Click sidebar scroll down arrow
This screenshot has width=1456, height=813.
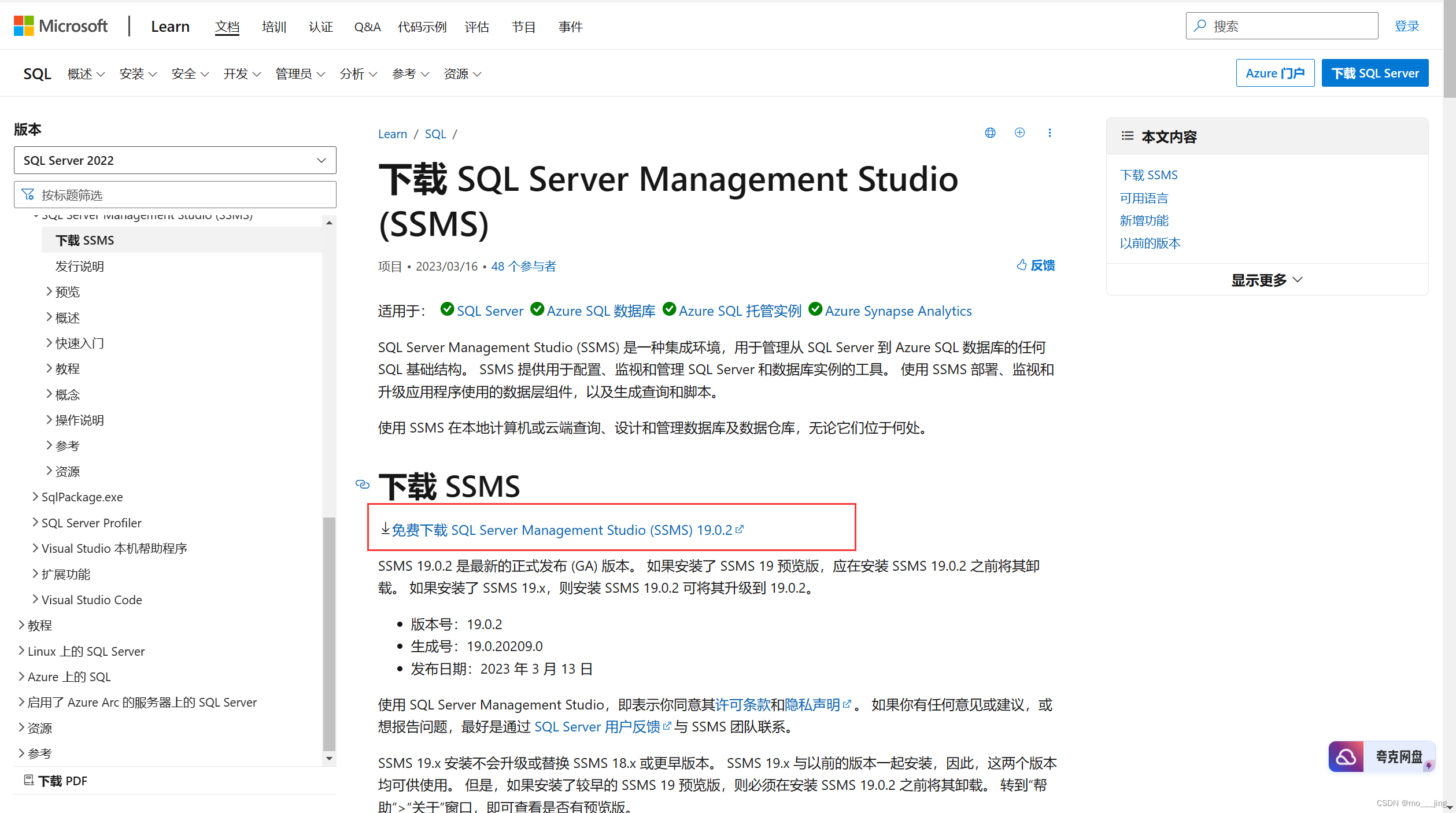coord(329,758)
